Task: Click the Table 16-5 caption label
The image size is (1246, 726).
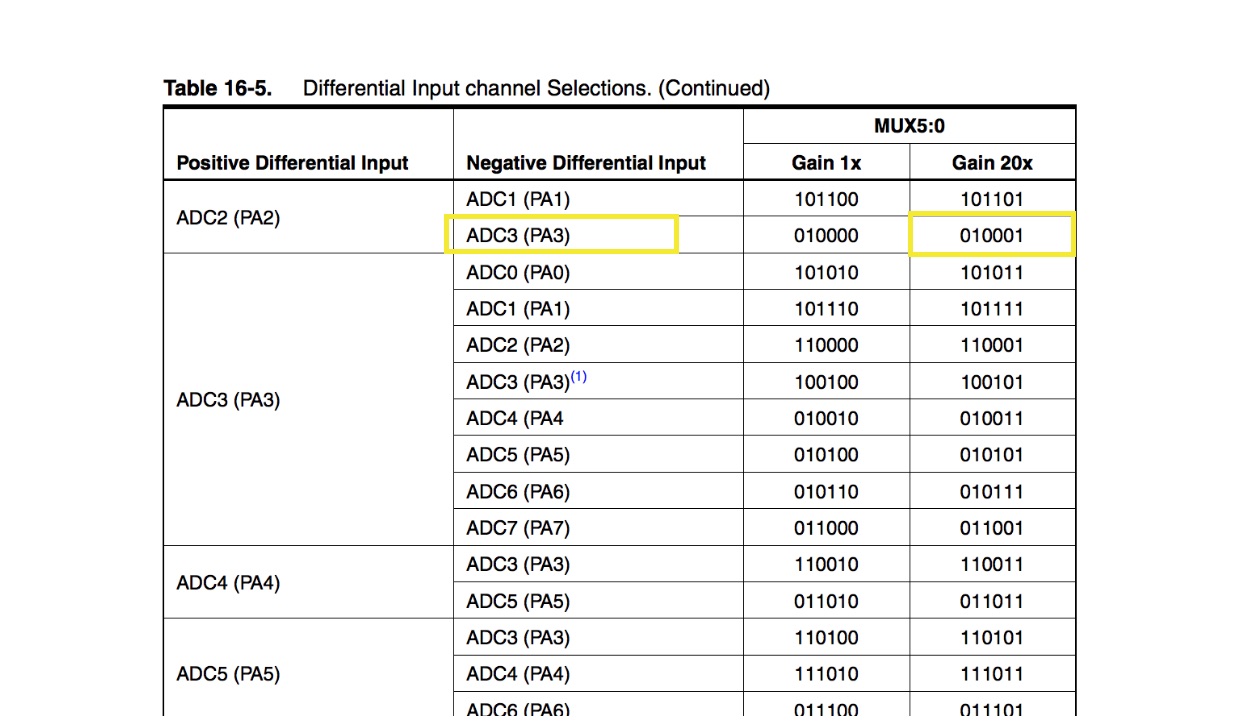Action: click(x=217, y=88)
